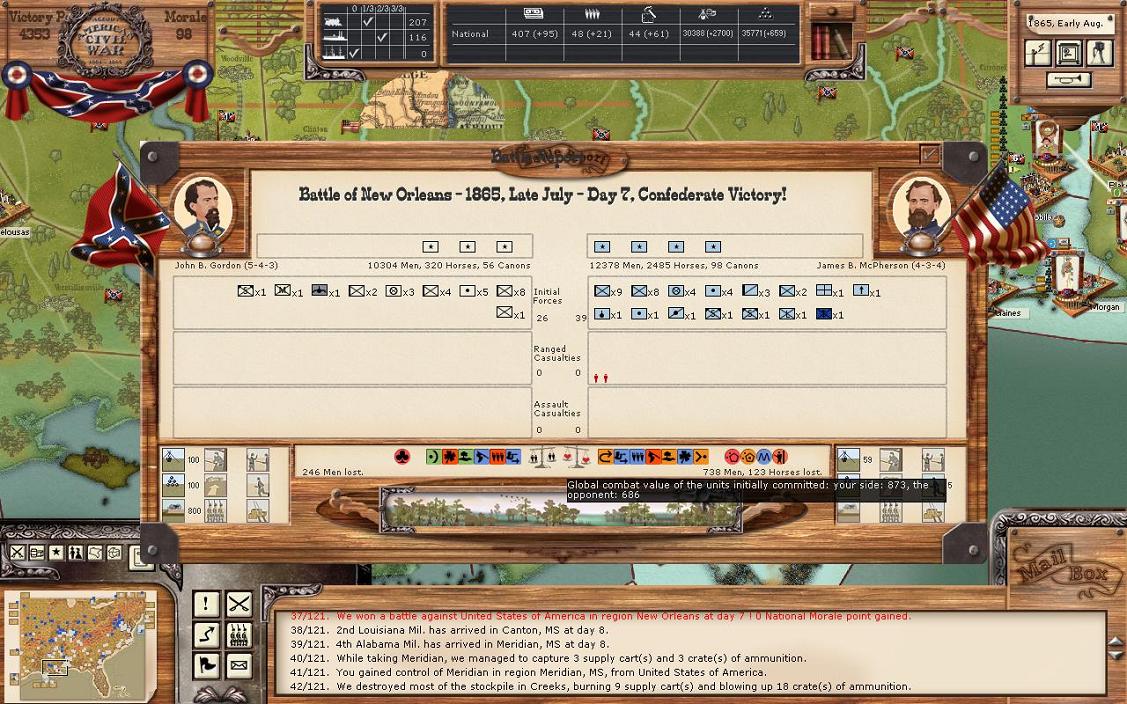Image resolution: width=1127 pixels, height=704 pixels.
Task: Select the exclamation mark message filter
Action: coord(206,604)
